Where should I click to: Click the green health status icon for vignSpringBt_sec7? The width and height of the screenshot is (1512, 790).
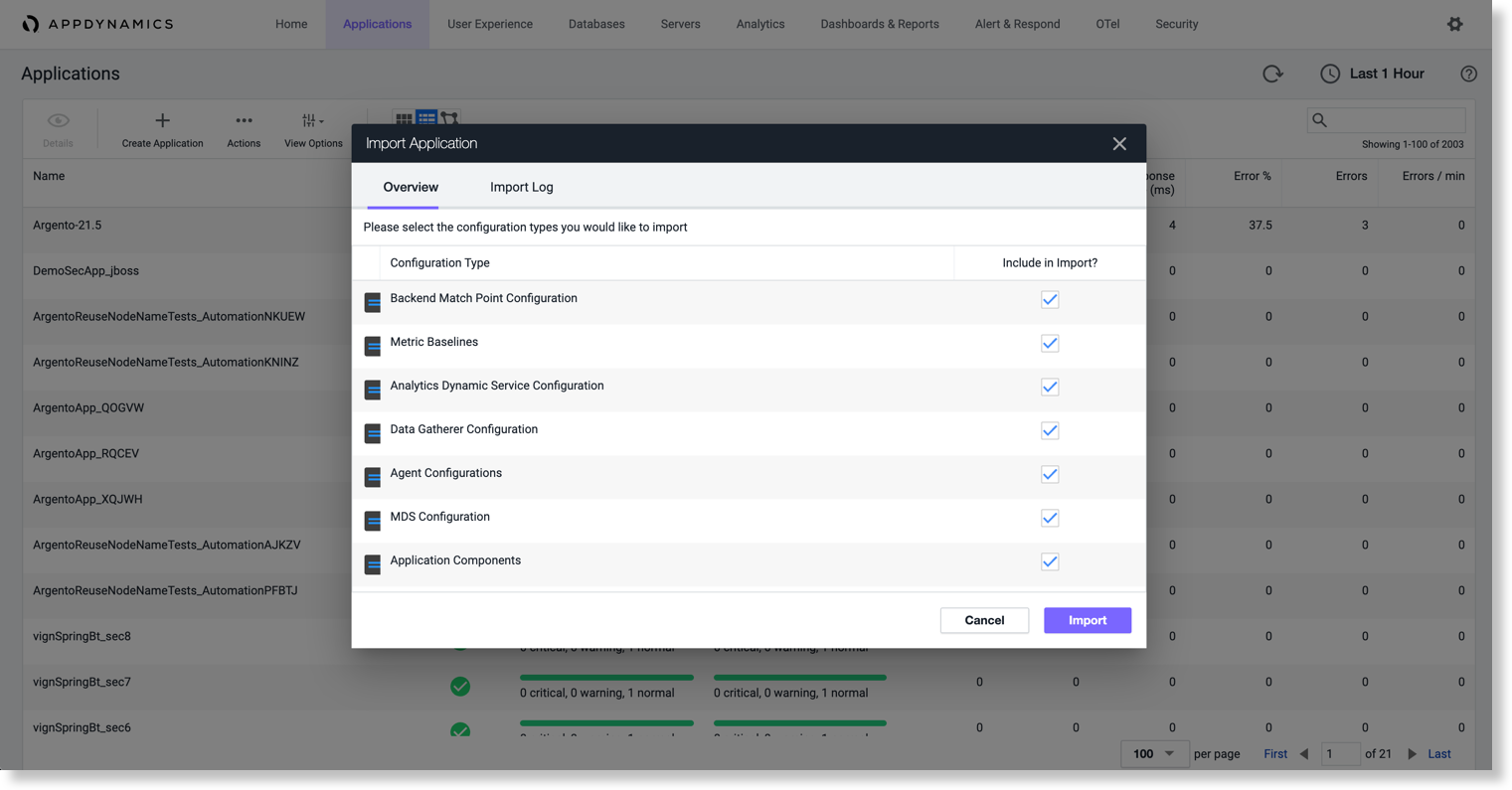pyautogui.click(x=460, y=686)
